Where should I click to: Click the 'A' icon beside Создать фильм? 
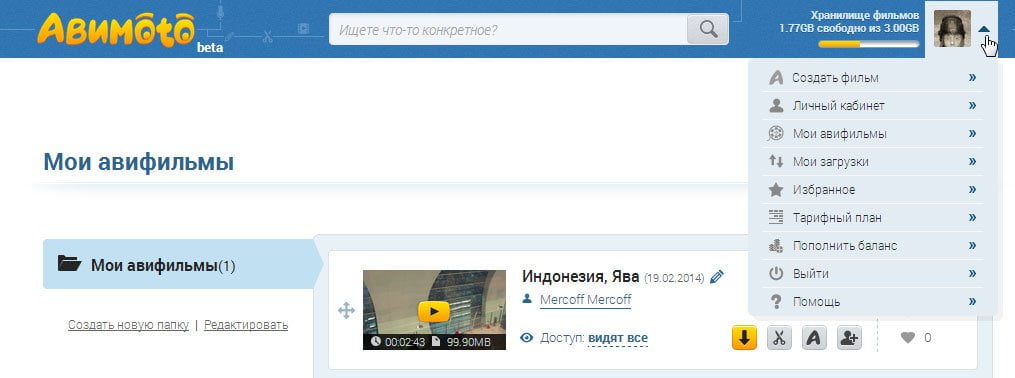click(x=775, y=78)
